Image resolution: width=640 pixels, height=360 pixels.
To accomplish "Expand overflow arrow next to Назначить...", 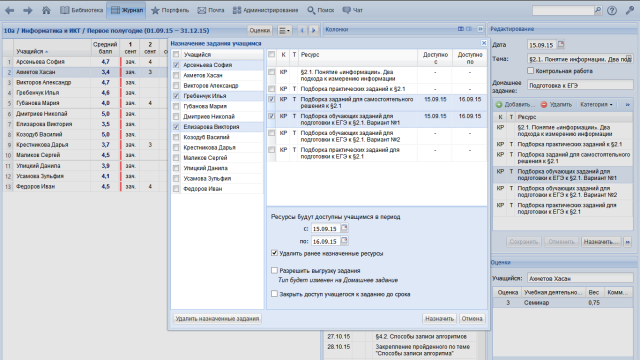I will pyautogui.click(x=628, y=242).
